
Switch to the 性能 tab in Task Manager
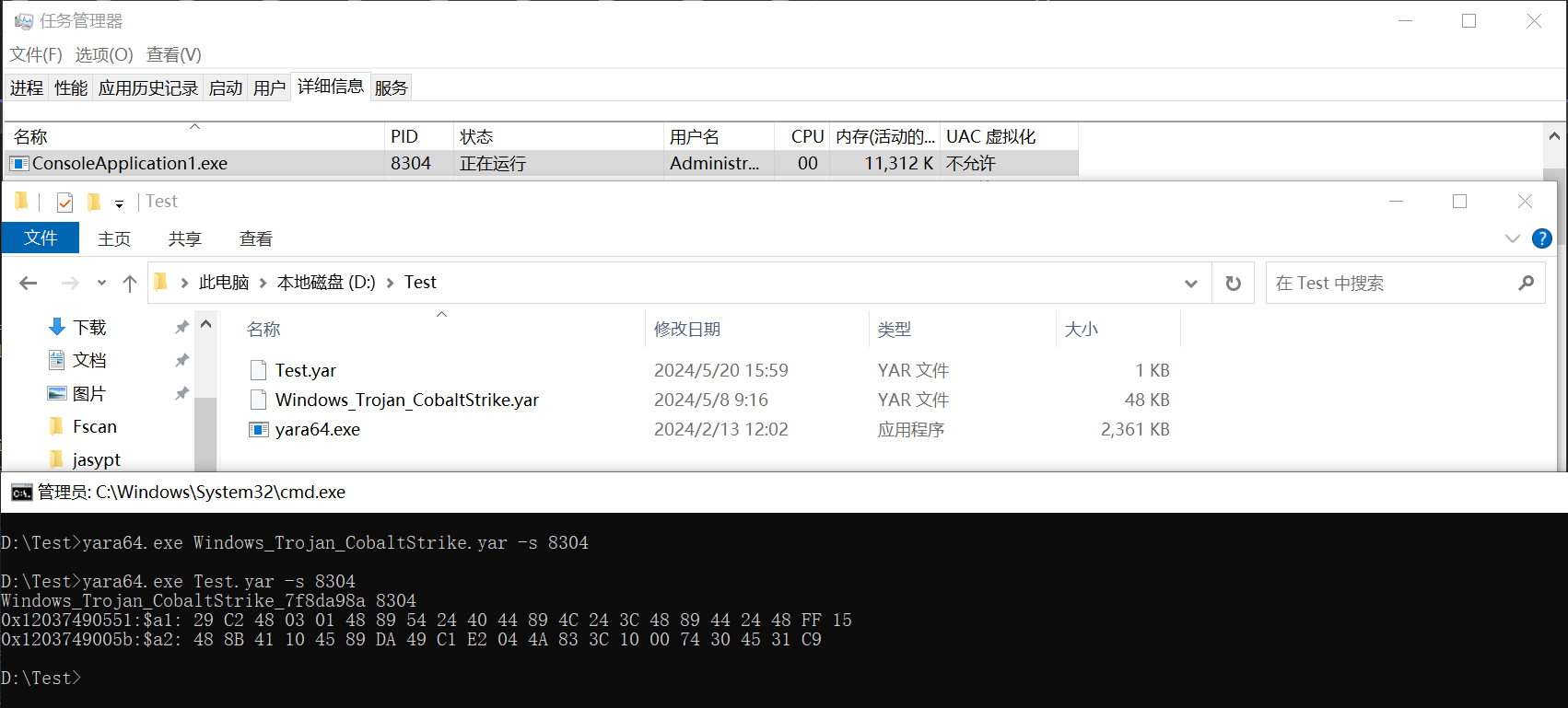(x=70, y=88)
